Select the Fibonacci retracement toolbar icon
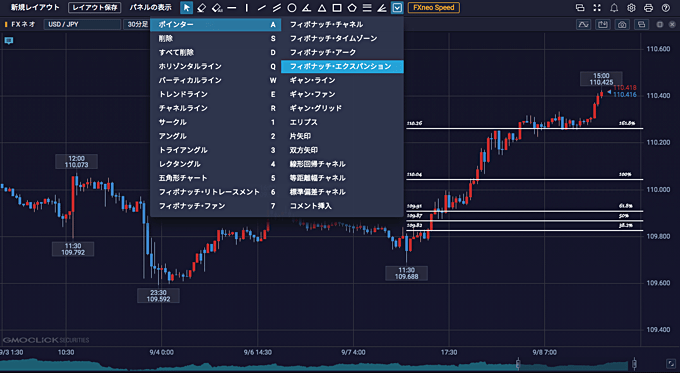The height and width of the screenshot is (373, 680). 367,8
